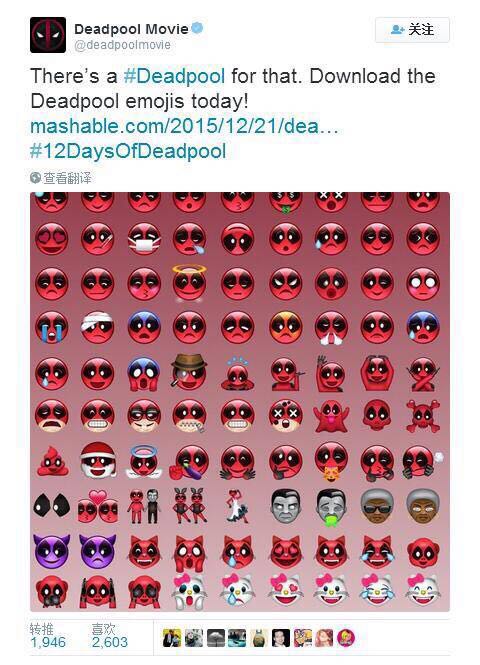Click 查看翻译 to view translation
The image size is (480, 665).
tap(67, 178)
